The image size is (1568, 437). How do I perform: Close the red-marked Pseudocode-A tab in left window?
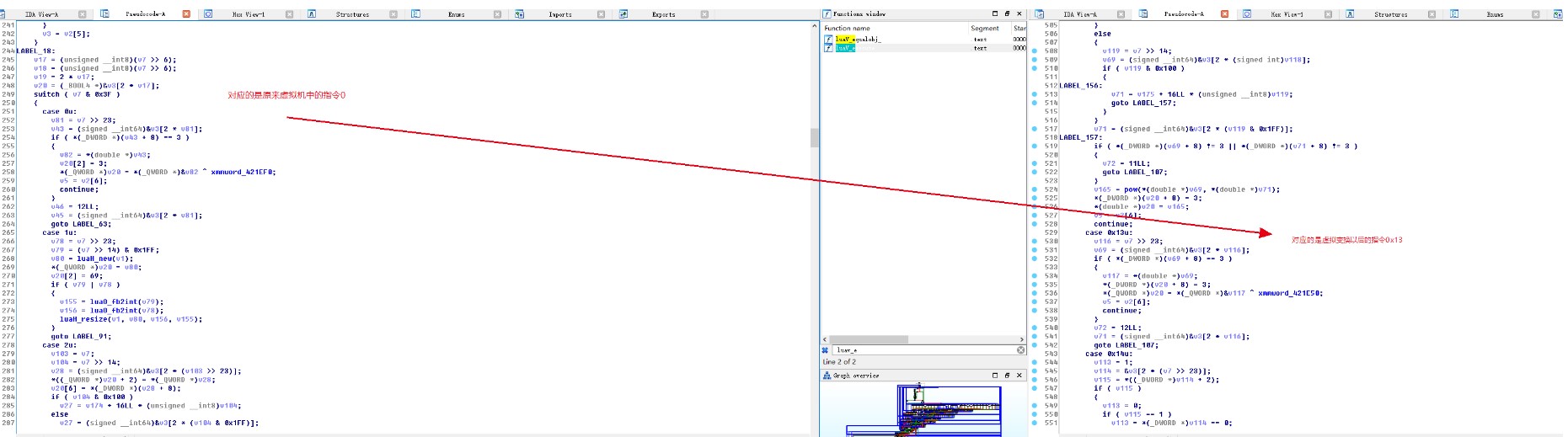click(186, 14)
